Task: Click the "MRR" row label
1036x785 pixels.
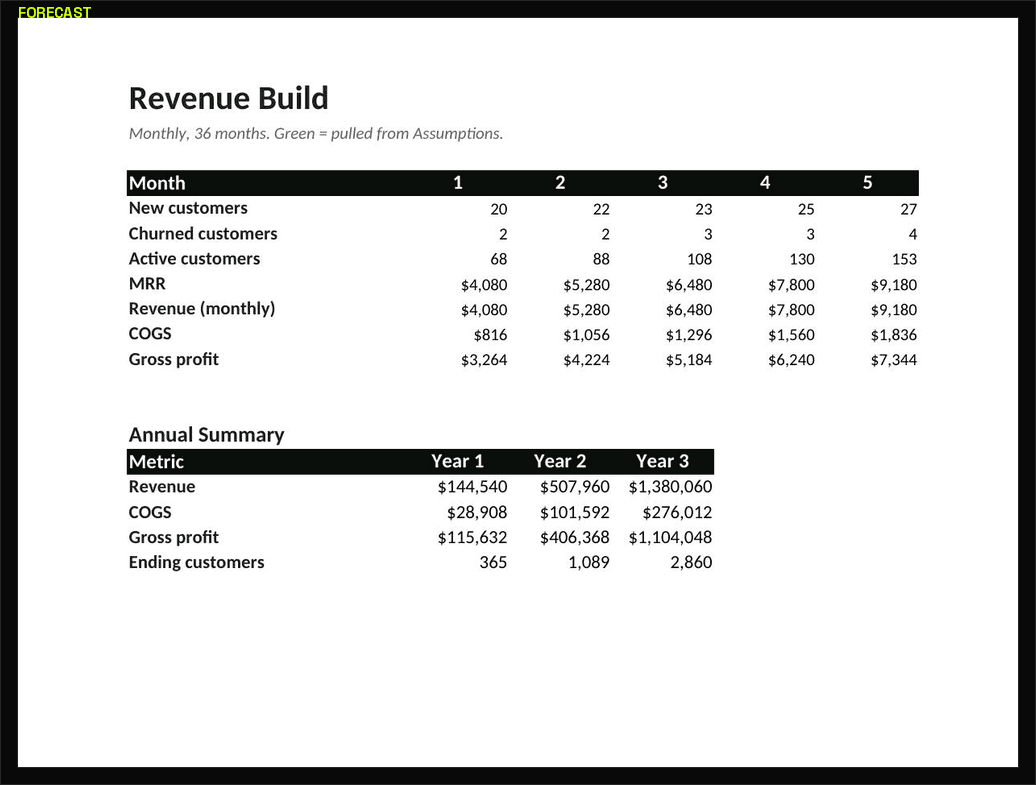Action: [x=147, y=284]
